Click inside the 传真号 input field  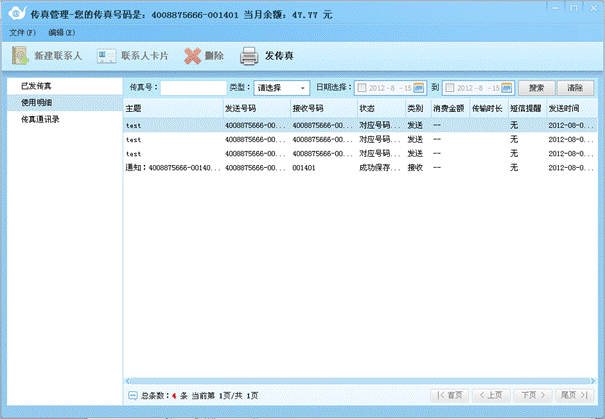(x=193, y=88)
